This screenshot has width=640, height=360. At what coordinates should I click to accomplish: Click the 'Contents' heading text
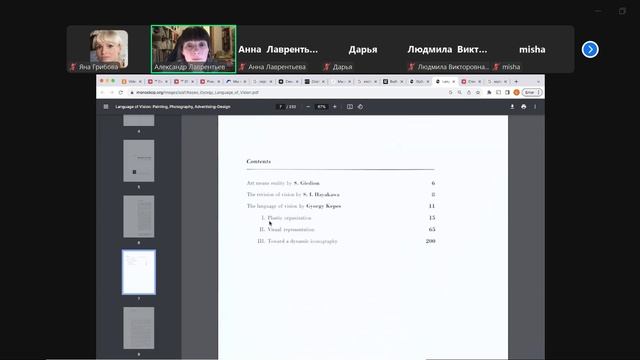(259, 161)
